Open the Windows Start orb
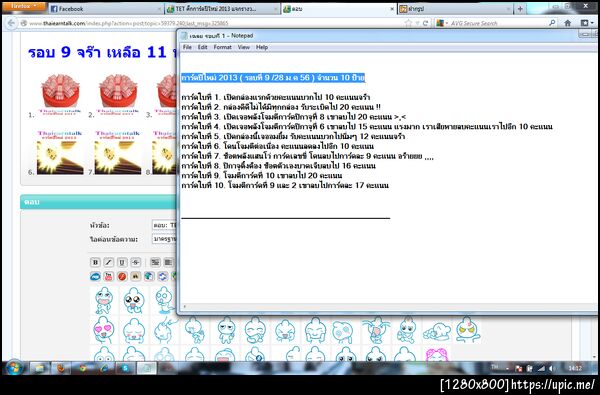 (x=14, y=368)
